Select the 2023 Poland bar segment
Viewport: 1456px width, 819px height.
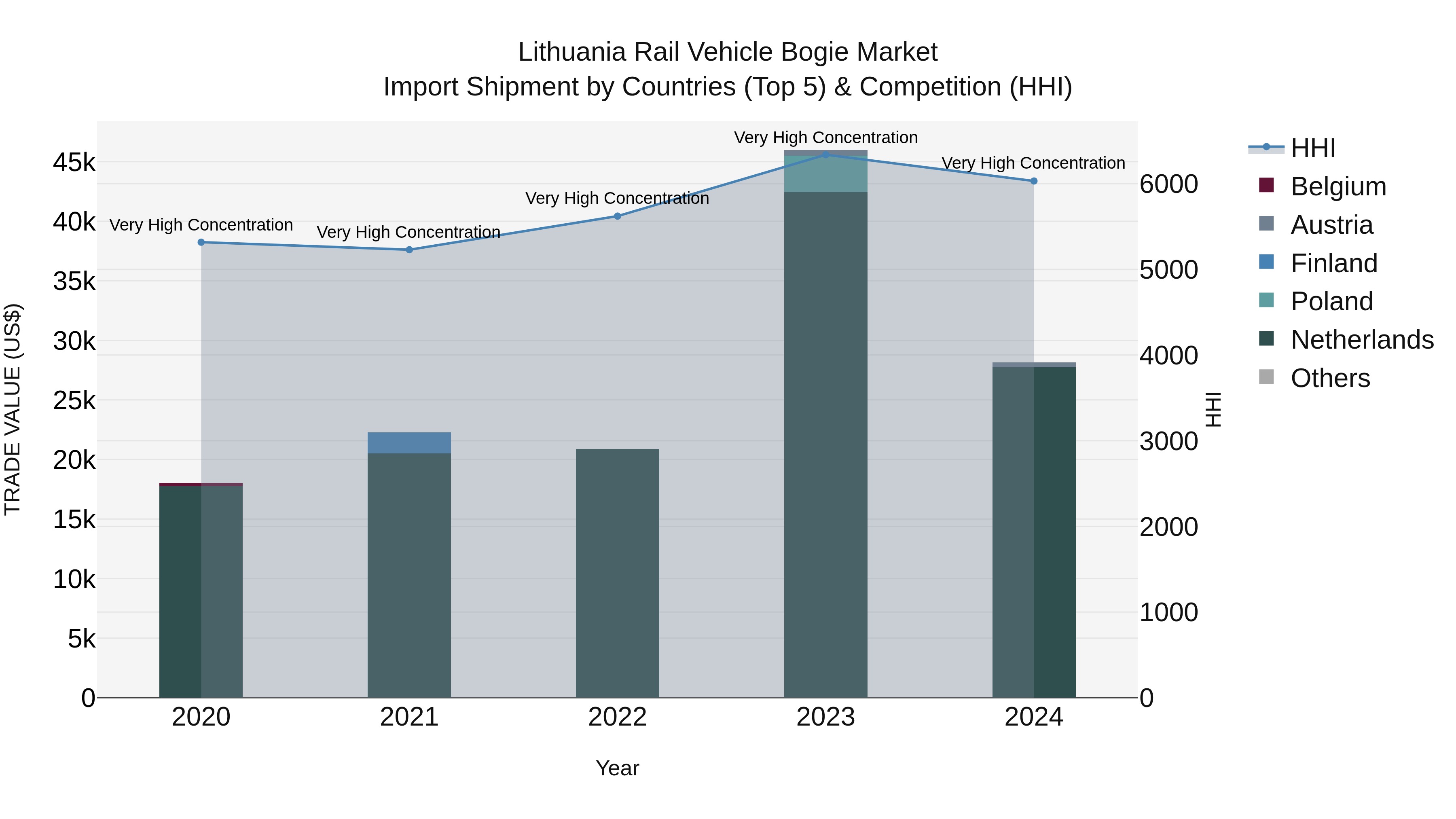click(x=825, y=174)
